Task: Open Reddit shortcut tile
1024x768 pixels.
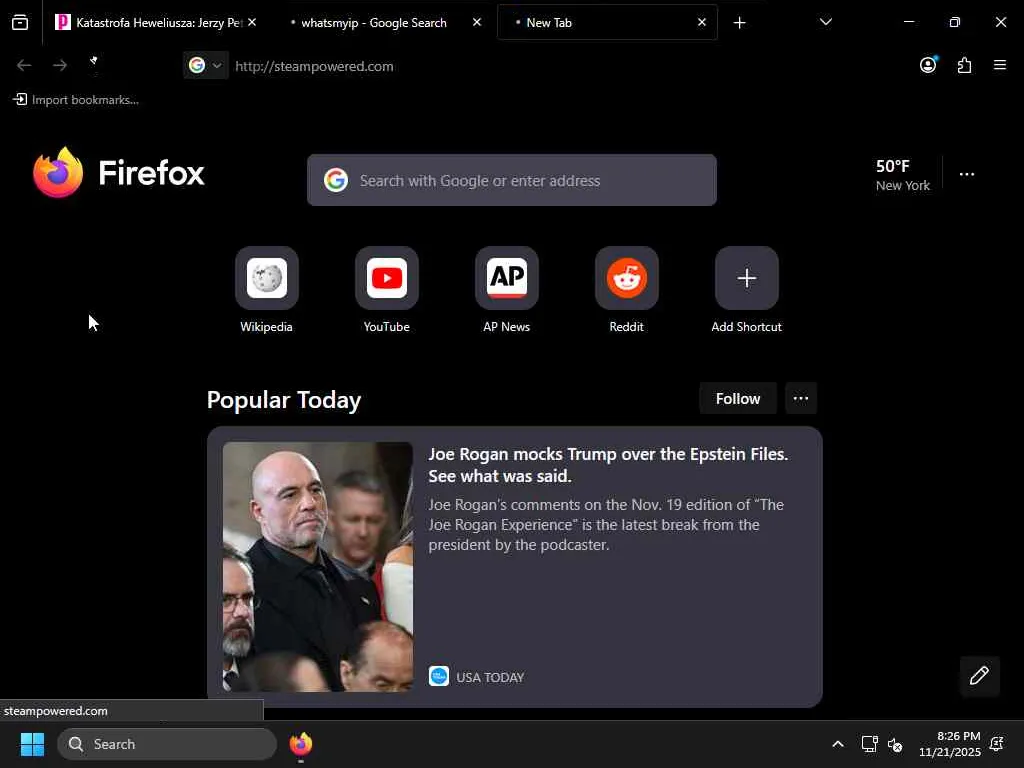Action: (627, 278)
